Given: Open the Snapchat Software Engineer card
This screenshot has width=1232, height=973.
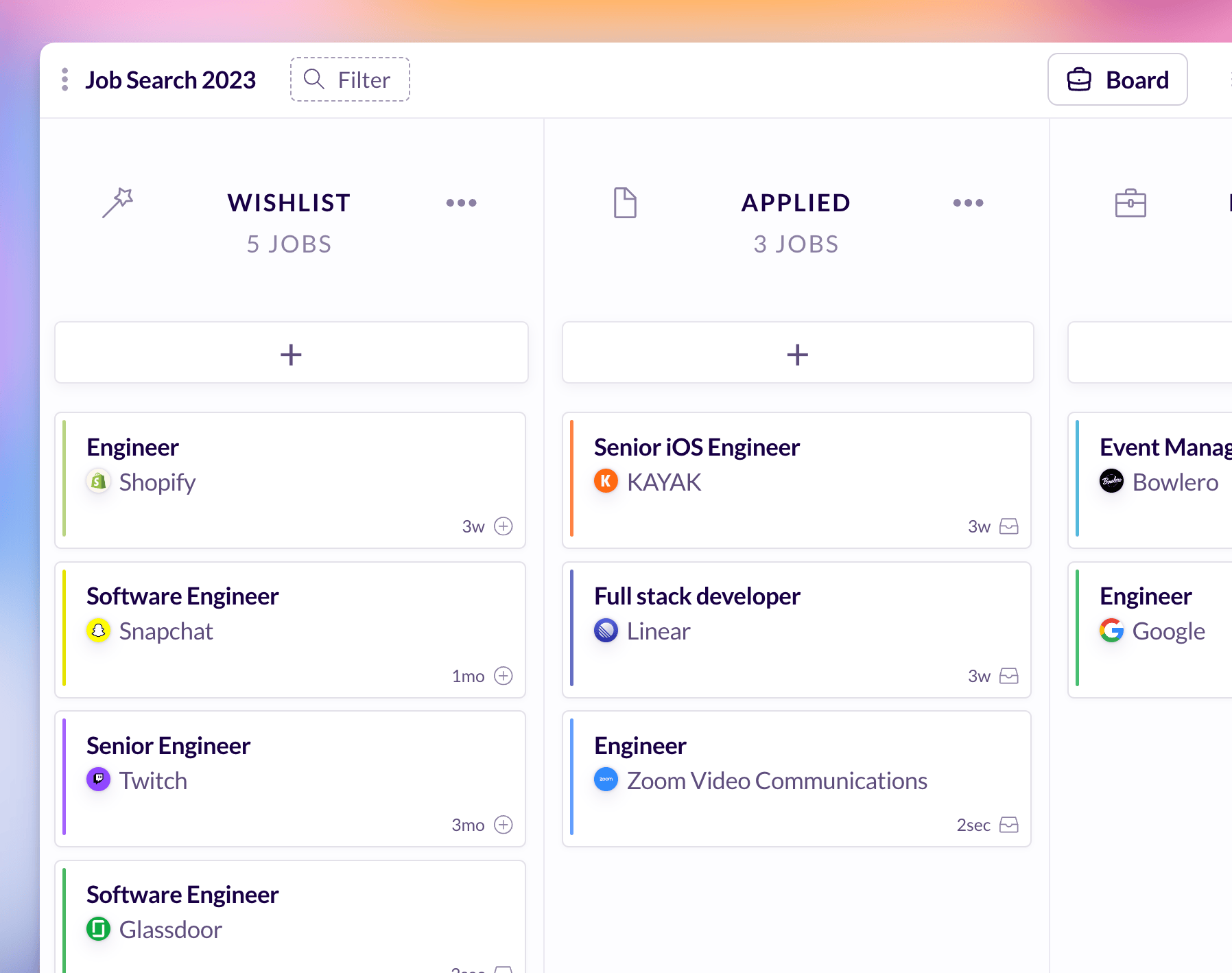Looking at the screenshot, I should (290, 630).
